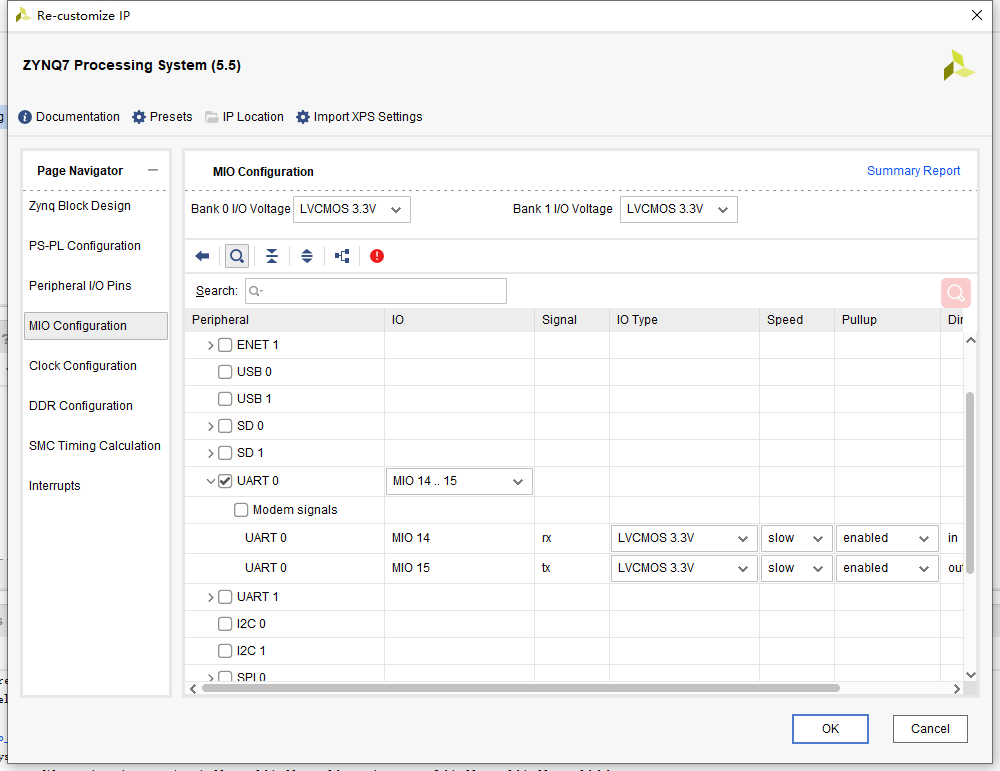Click the pink search icon at right

point(955,293)
